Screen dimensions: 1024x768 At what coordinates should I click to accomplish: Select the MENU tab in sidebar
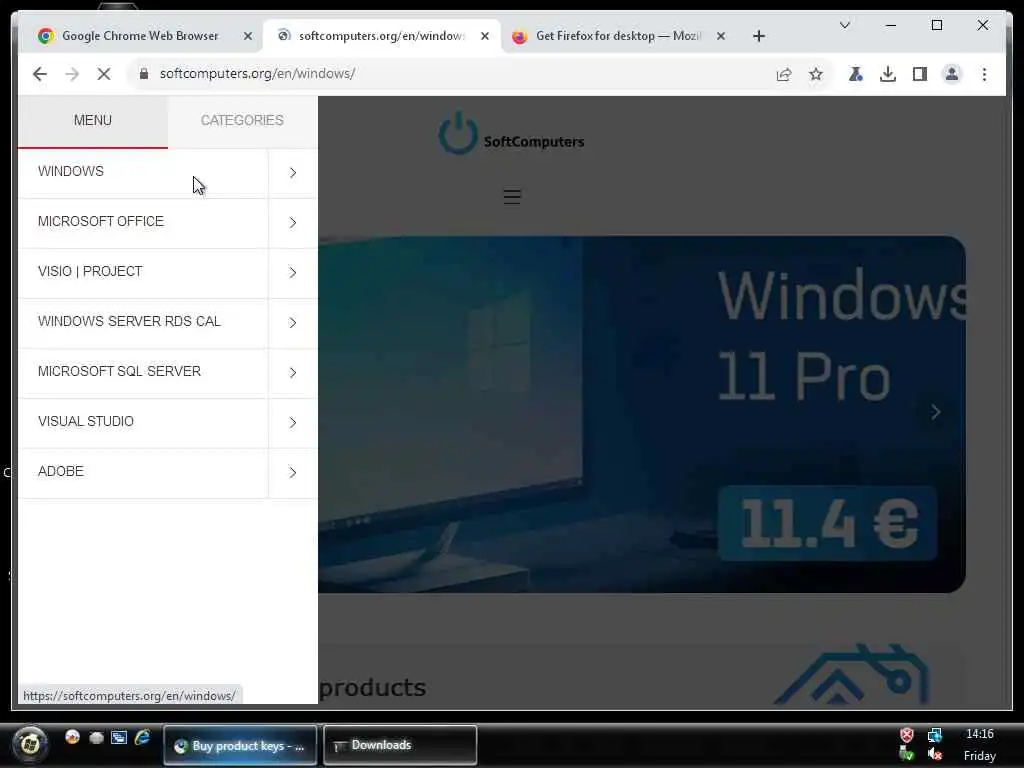click(x=93, y=121)
